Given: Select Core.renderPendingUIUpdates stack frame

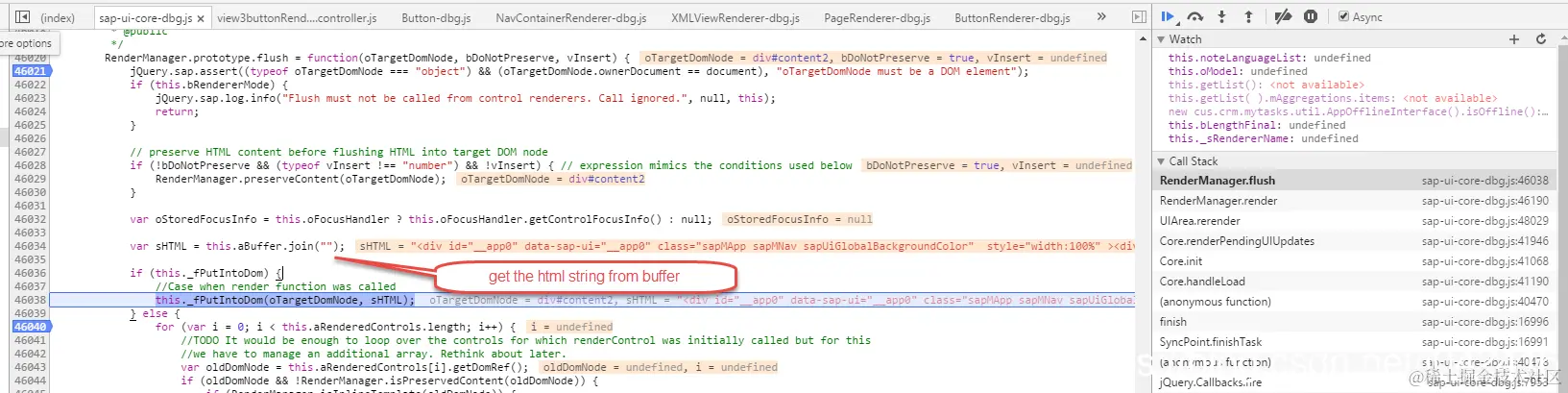Looking at the screenshot, I should 1354,241.
